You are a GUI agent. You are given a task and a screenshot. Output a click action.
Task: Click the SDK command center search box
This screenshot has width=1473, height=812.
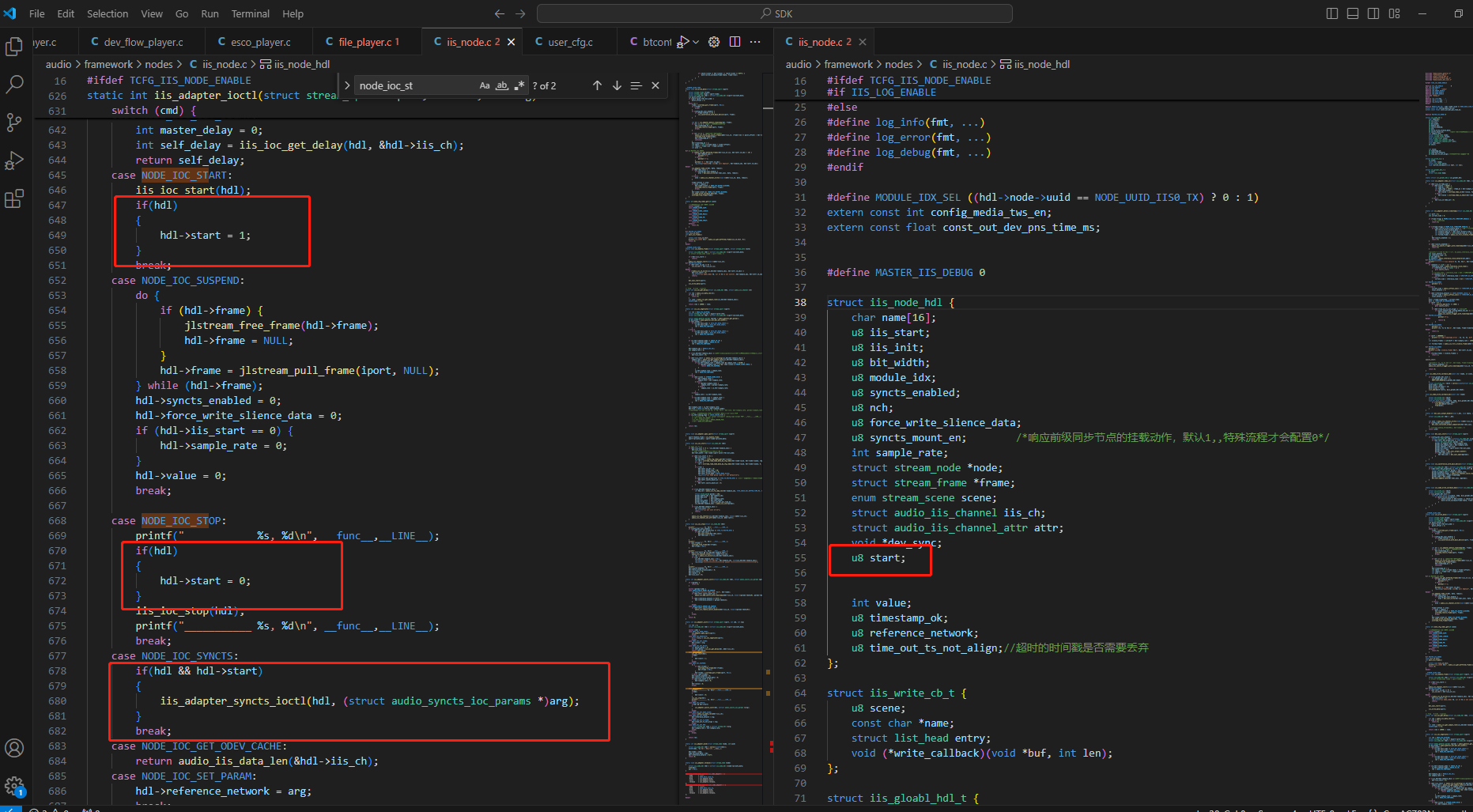pos(775,13)
